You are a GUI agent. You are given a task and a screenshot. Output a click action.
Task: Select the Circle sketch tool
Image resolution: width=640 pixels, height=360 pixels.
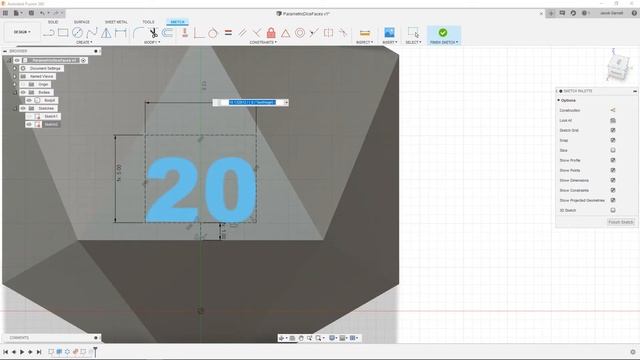pos(77,33)
